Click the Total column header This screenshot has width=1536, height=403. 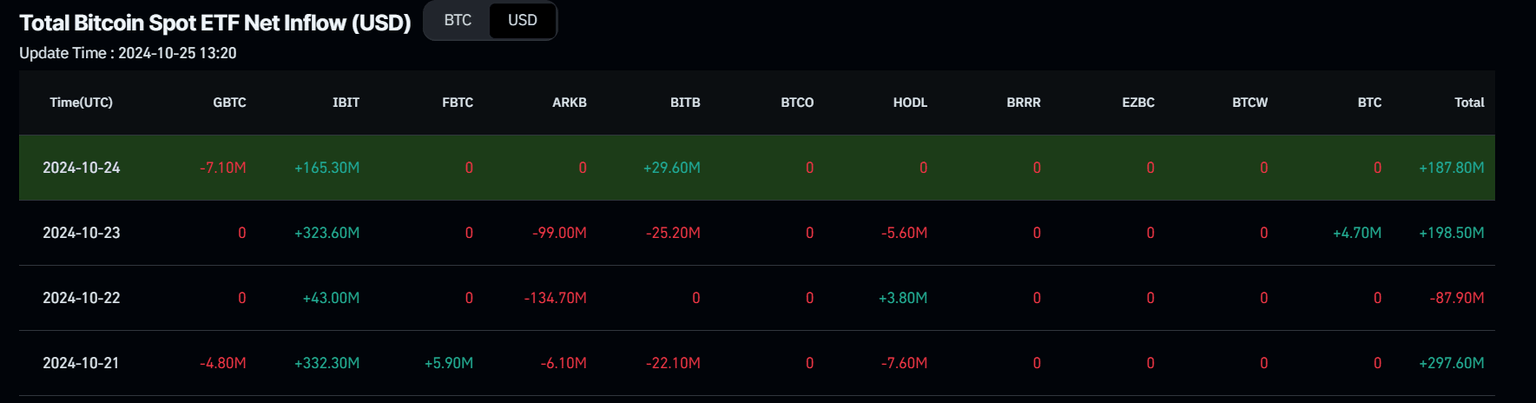(x=1470, y=102)
